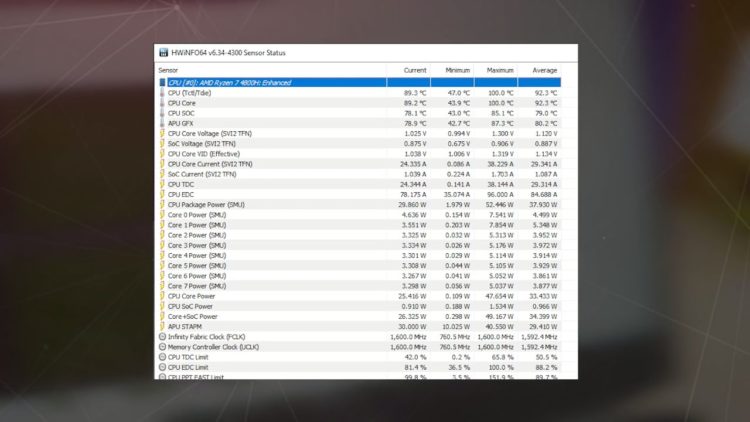
Task: Click the CPU chip icon in the header row
Action: tap(162, 83)
